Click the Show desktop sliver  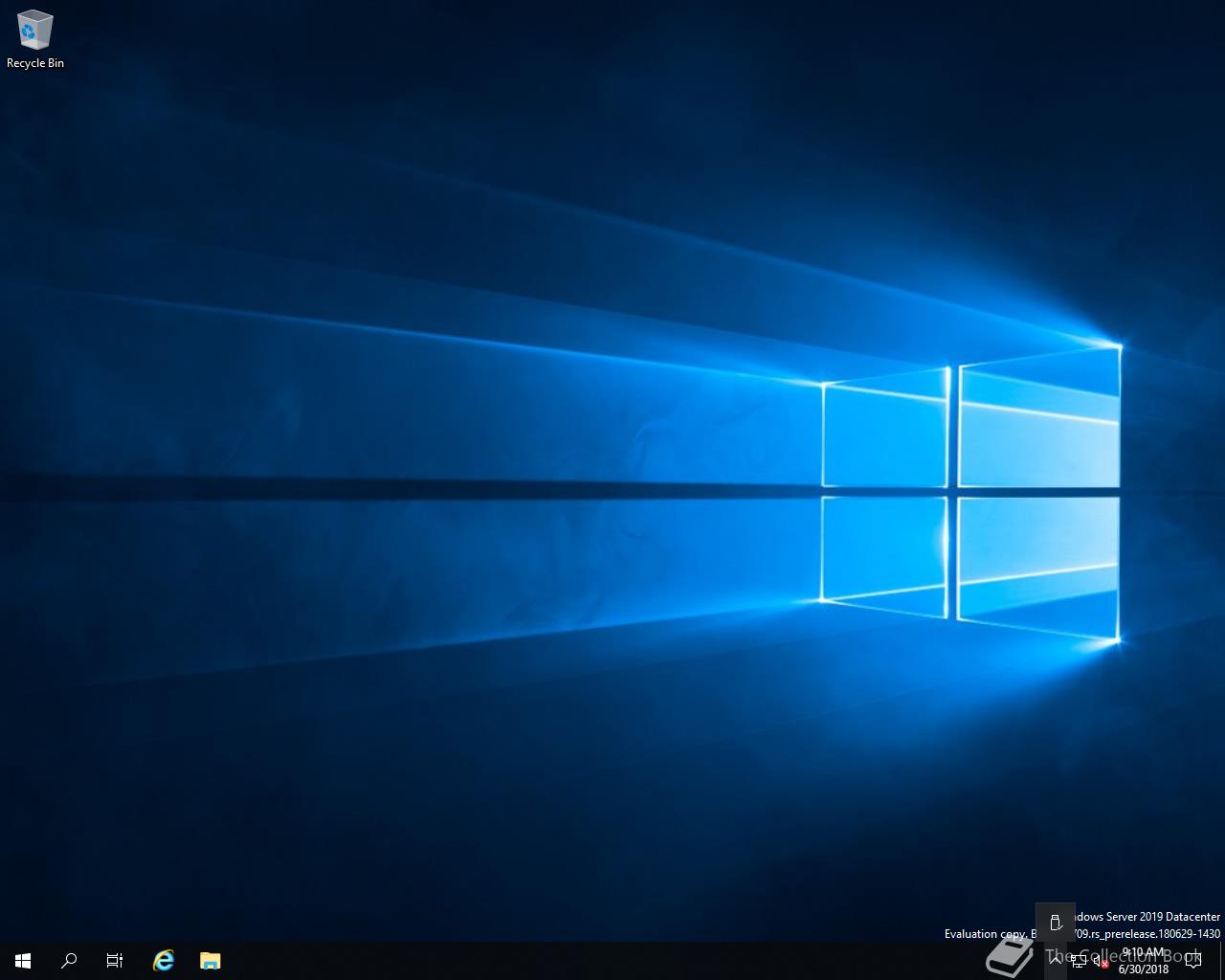[x=1222, y=961]
